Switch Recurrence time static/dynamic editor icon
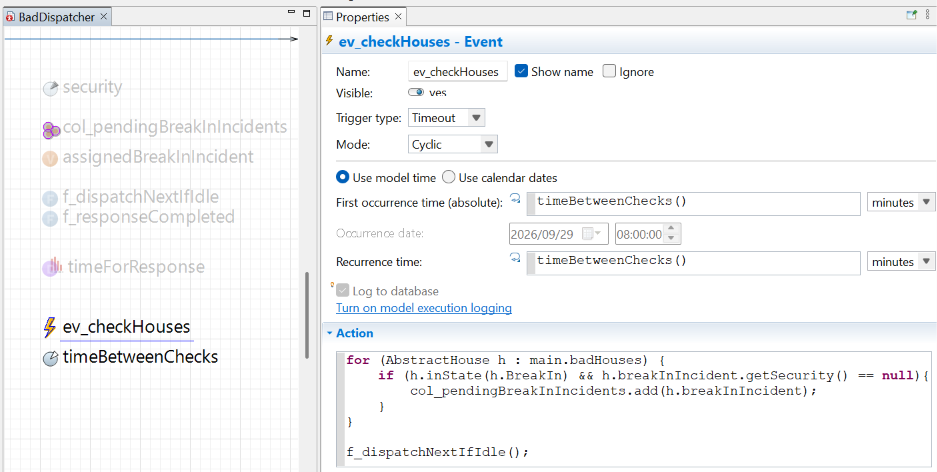 coord(515,258)
